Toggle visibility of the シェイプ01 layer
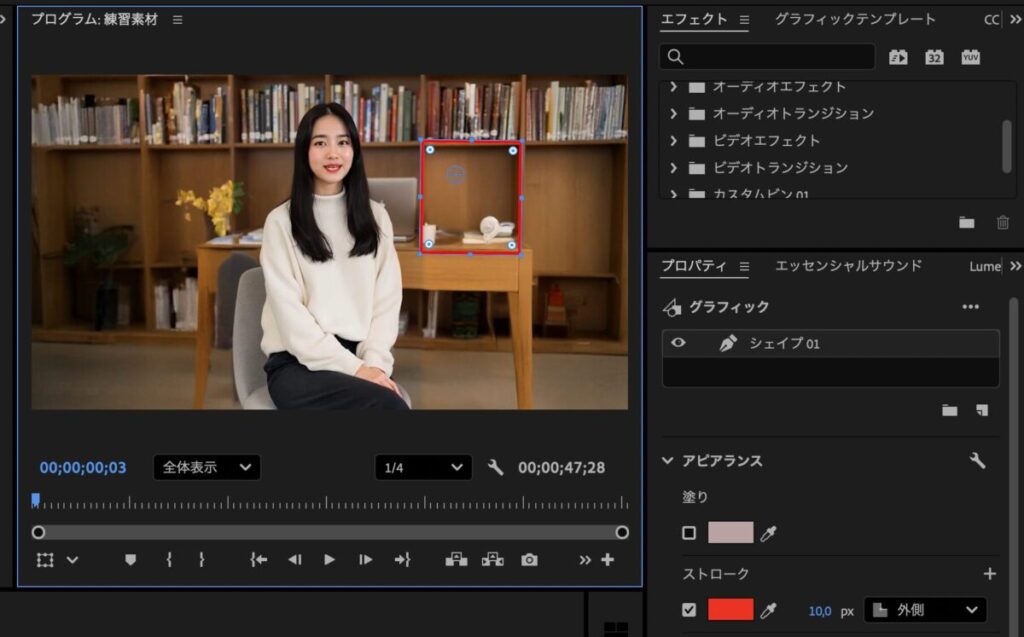The width and height of the screenshot is (1024, 637). [678, 342]
